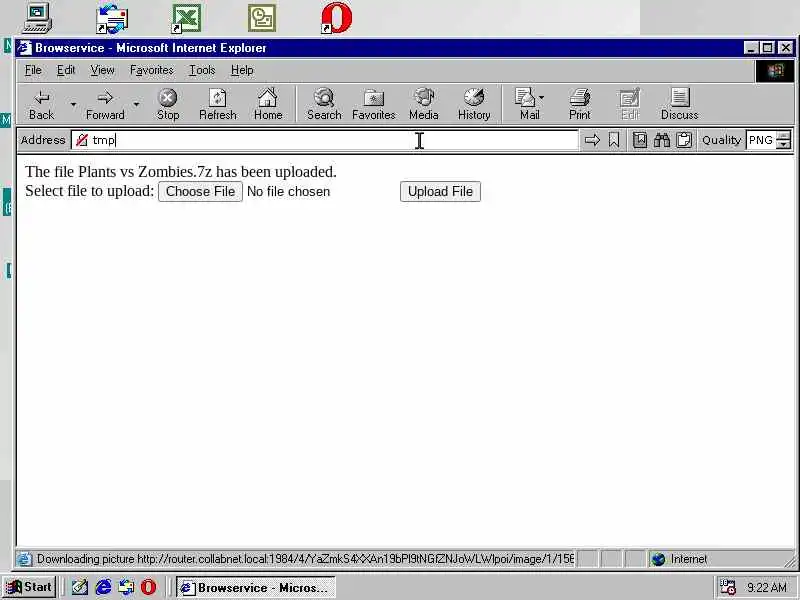Click the clipboard icon
The image size is (800, 600).
684,140
